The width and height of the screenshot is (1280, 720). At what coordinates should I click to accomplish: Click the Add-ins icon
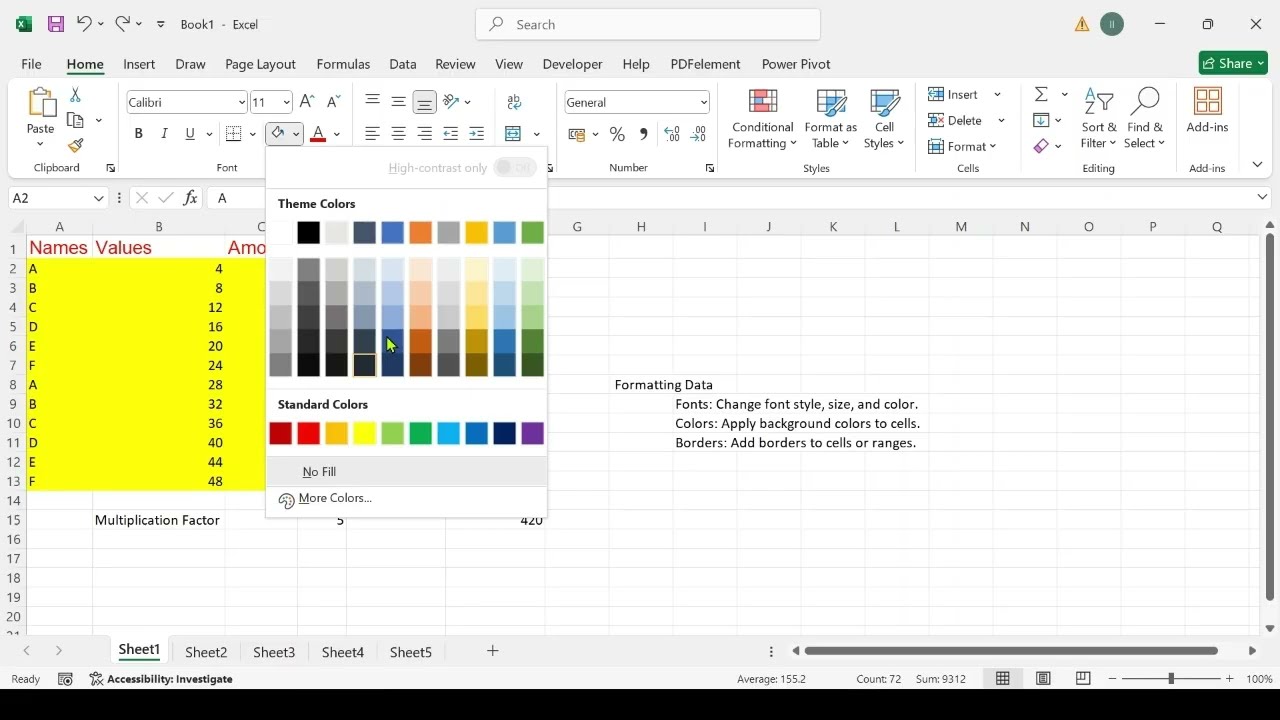coord(1207,110)
